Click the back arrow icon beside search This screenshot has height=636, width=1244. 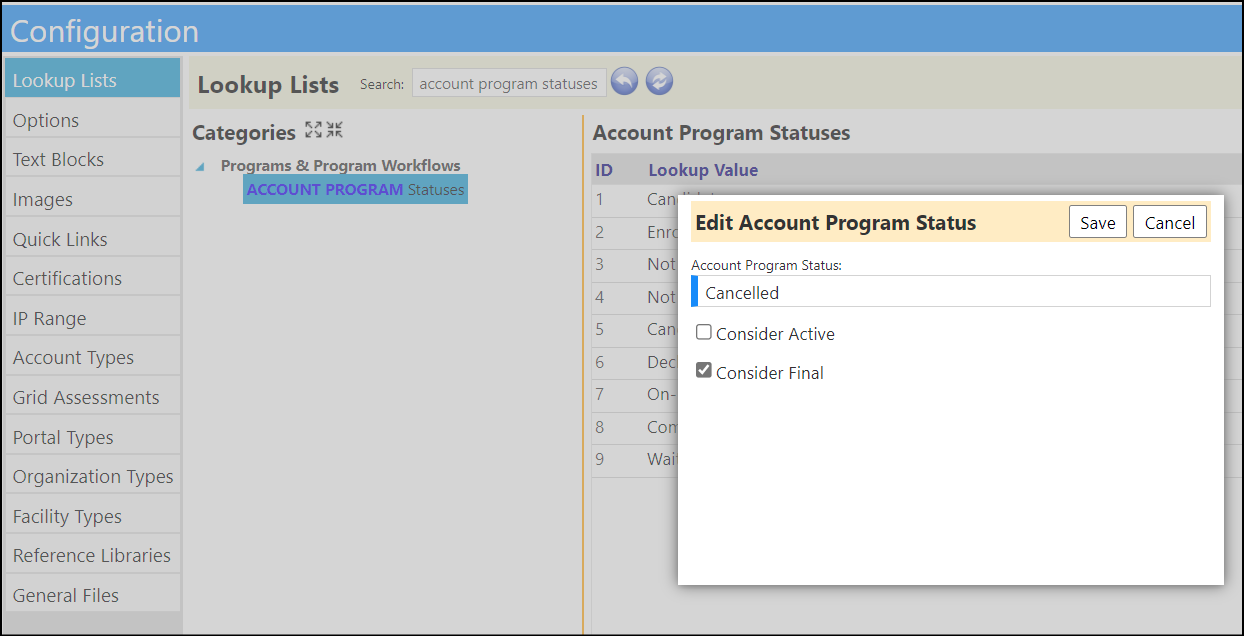coord(624,82)
